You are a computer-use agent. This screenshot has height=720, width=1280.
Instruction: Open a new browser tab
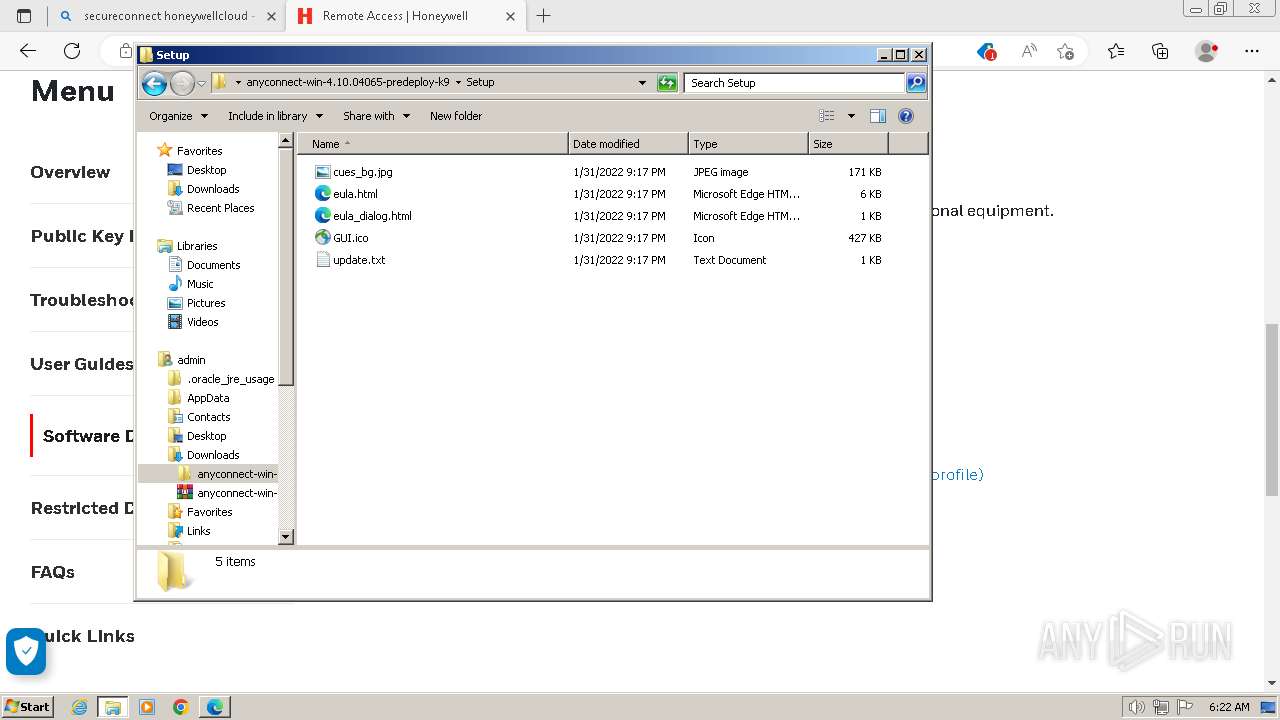click(x=543, y=16)
